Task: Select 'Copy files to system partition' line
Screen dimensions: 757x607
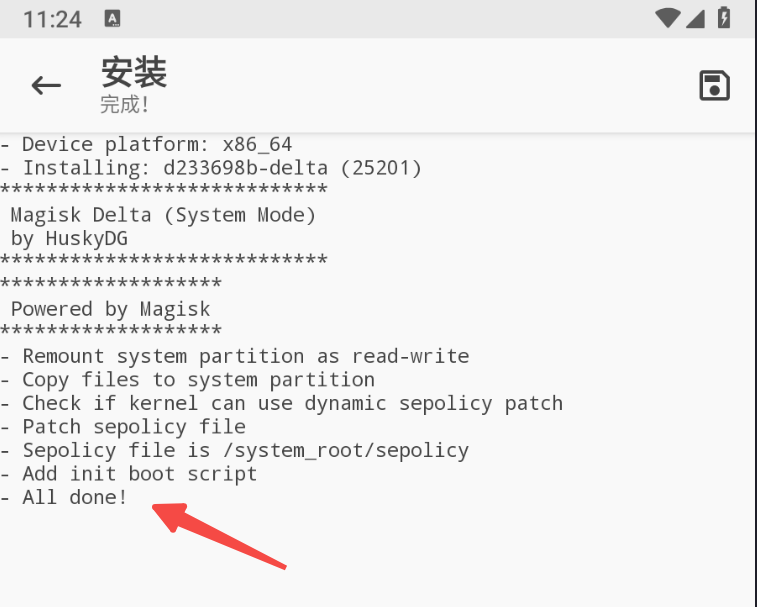Action: point(187,380)
